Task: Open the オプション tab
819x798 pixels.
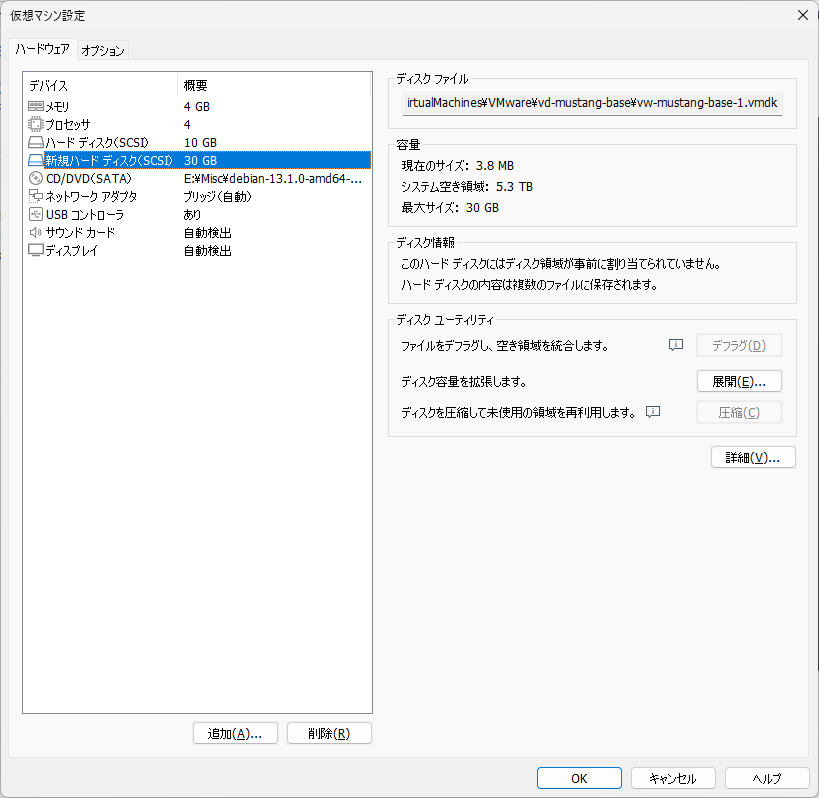Action: pos(103,50)
